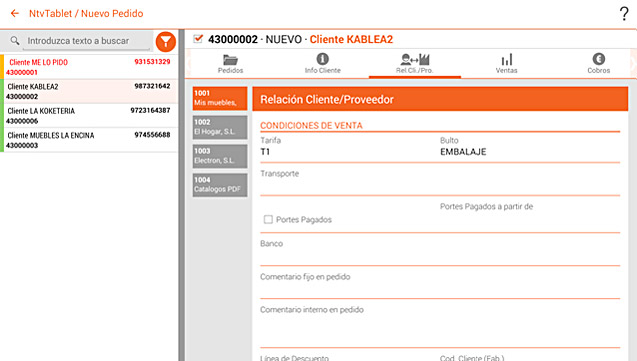The height and width of the screenshot is (361, 637).
Task: Choose supplier 1004 Catalogos PDF
Action: (x=220, y=185)
